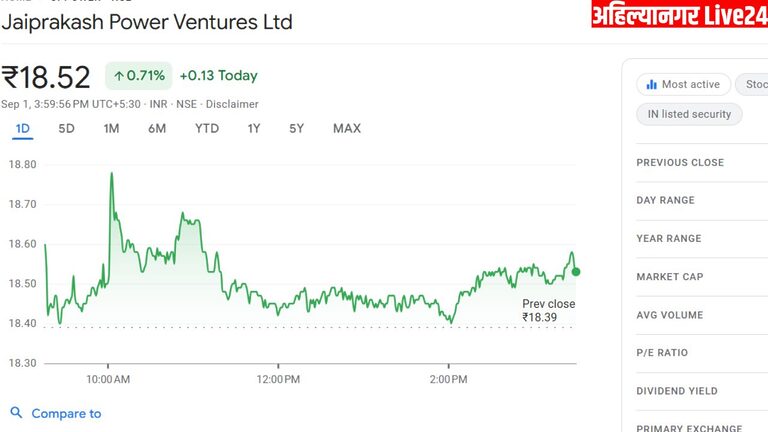Image resolution: width=768 pixels, height=432 pixels.
Task: Click the Live24 logo banner
Action: click(x=679, y=14)
